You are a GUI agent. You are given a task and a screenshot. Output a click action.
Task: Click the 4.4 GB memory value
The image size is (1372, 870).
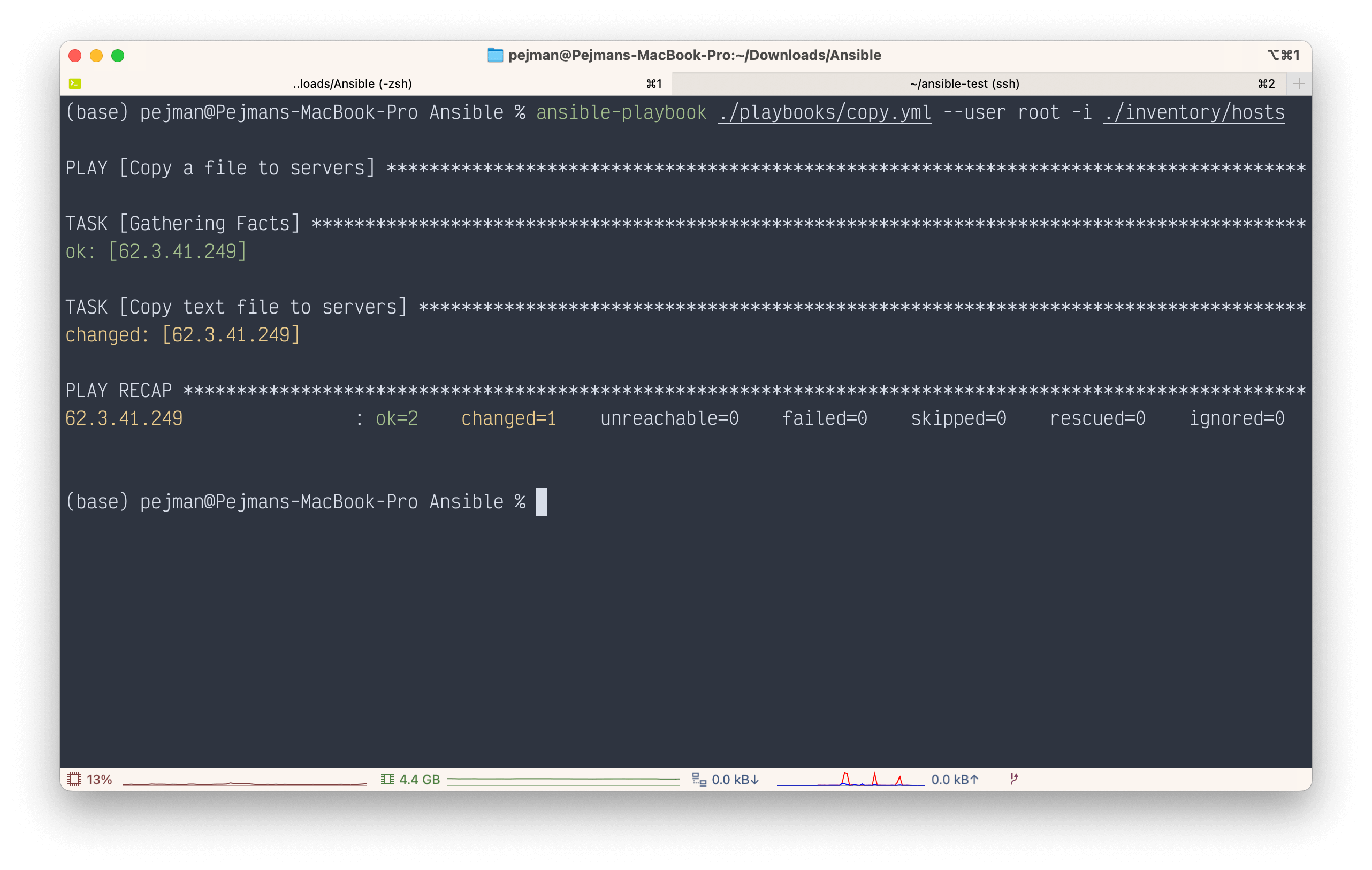420,780
